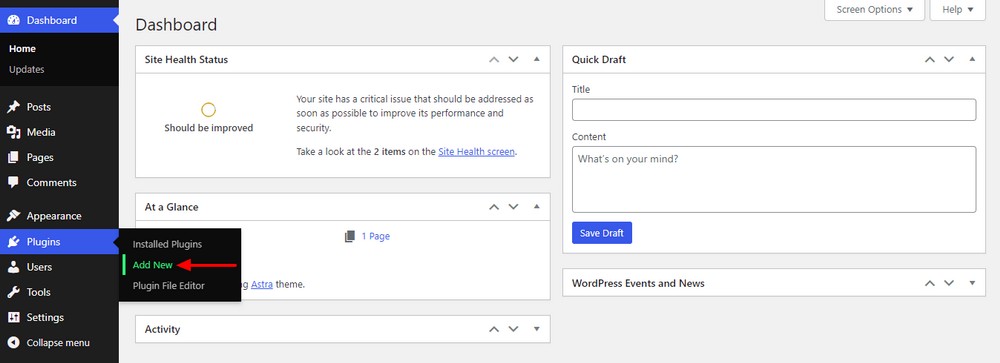Collapse the At a Glance panel

coord(536,207)
